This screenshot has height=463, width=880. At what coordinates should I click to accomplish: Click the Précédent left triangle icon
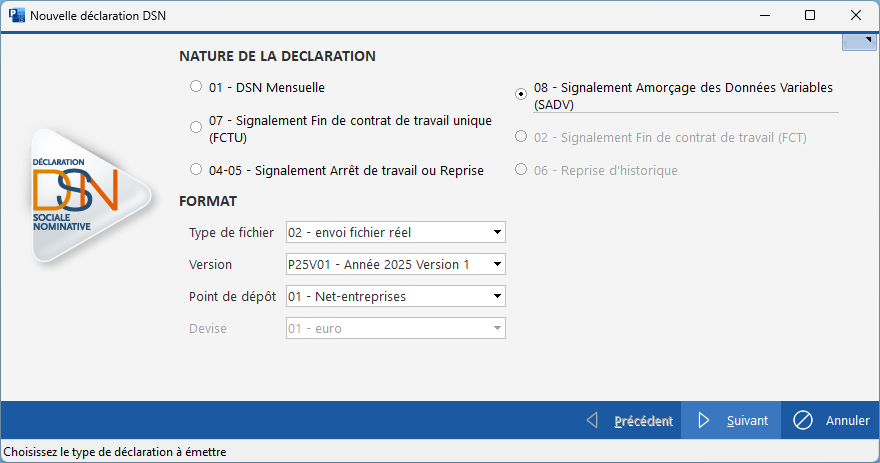592,421
